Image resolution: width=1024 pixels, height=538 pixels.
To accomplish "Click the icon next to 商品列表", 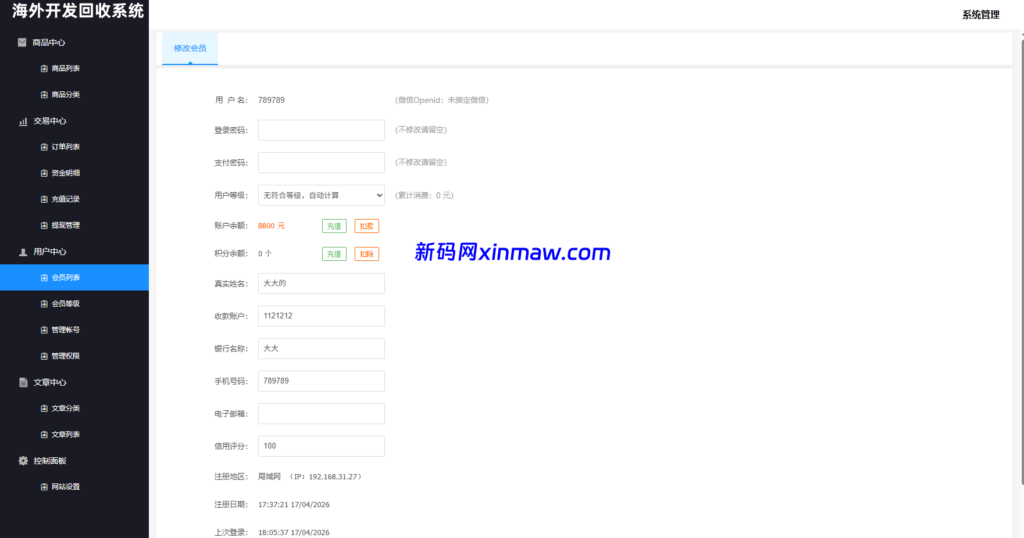I will coord(44,69).
